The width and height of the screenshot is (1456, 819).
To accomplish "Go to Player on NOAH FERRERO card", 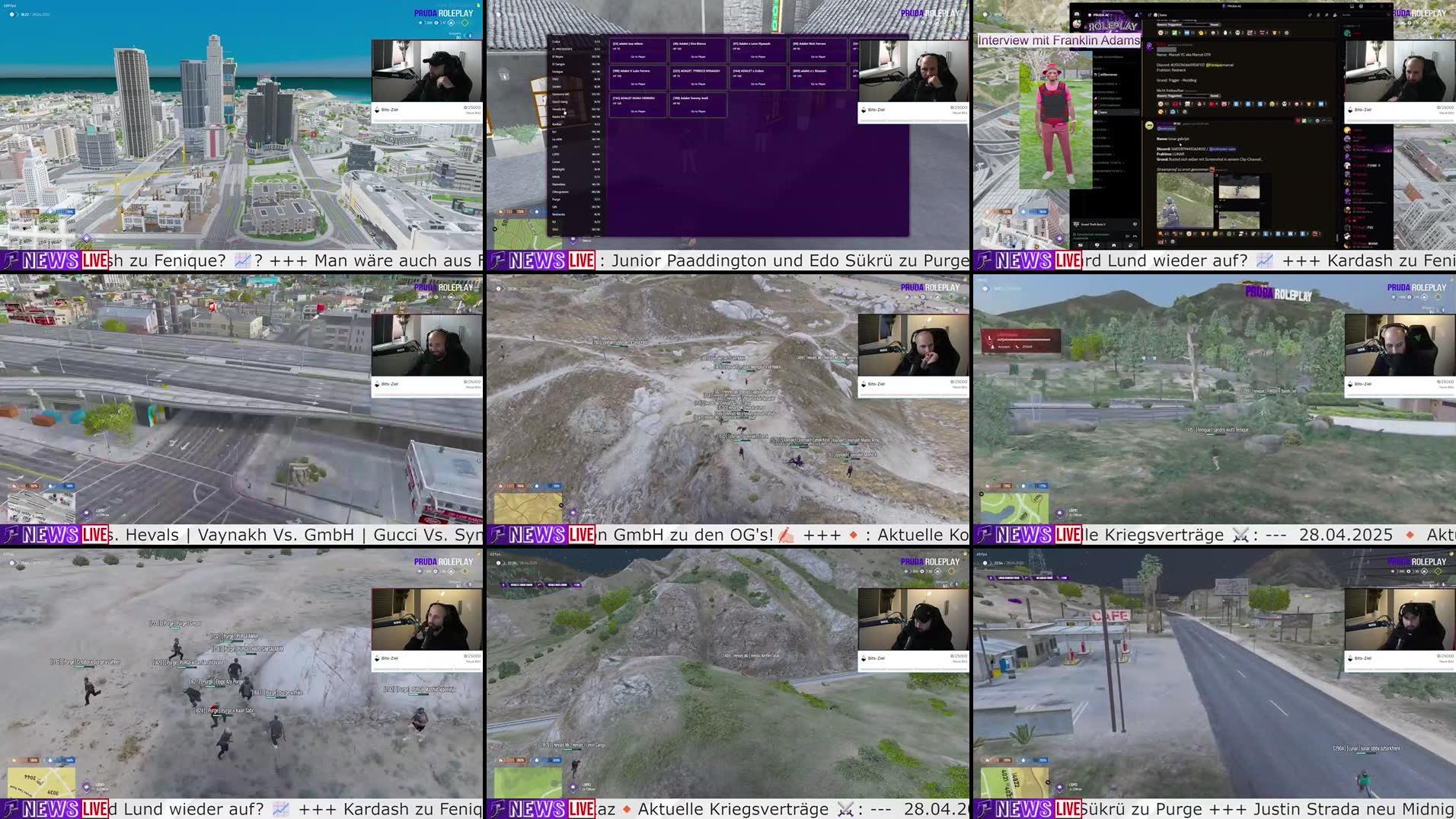I will pyautogui.click(x=638, y=111).
